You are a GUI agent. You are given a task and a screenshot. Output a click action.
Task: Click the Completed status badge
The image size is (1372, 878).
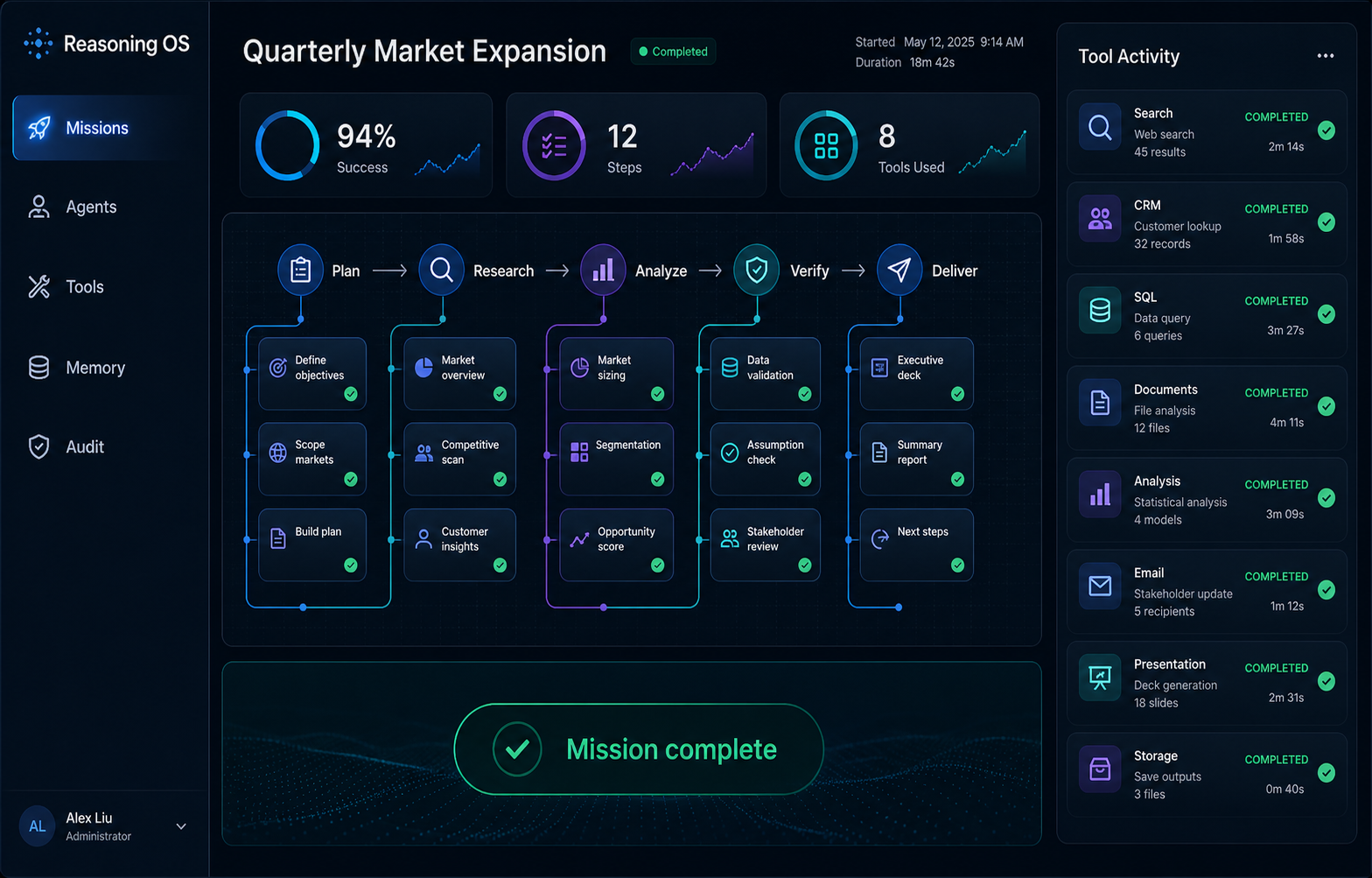pyautogui.click(x=673, y=52)
